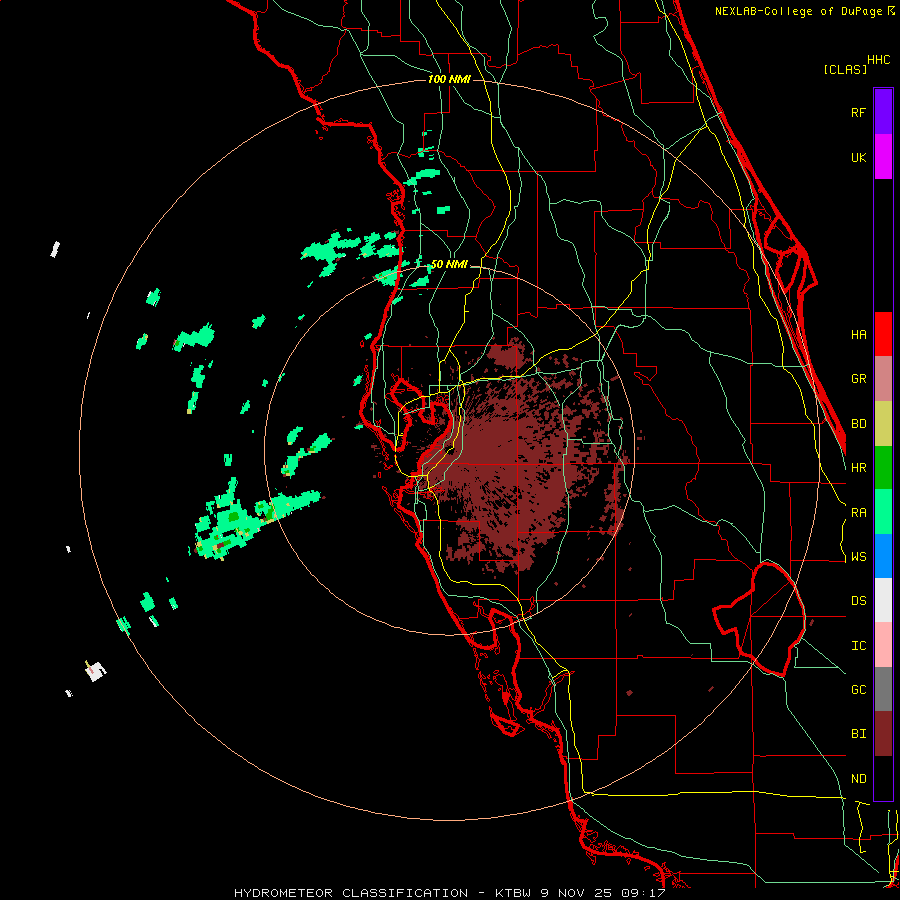
Task: Click the RA light green legend swatch
Action: point(883,512)
